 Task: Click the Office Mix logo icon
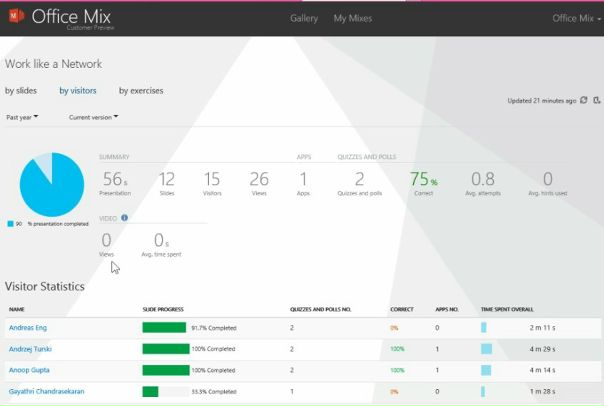(x=17, y=16)
